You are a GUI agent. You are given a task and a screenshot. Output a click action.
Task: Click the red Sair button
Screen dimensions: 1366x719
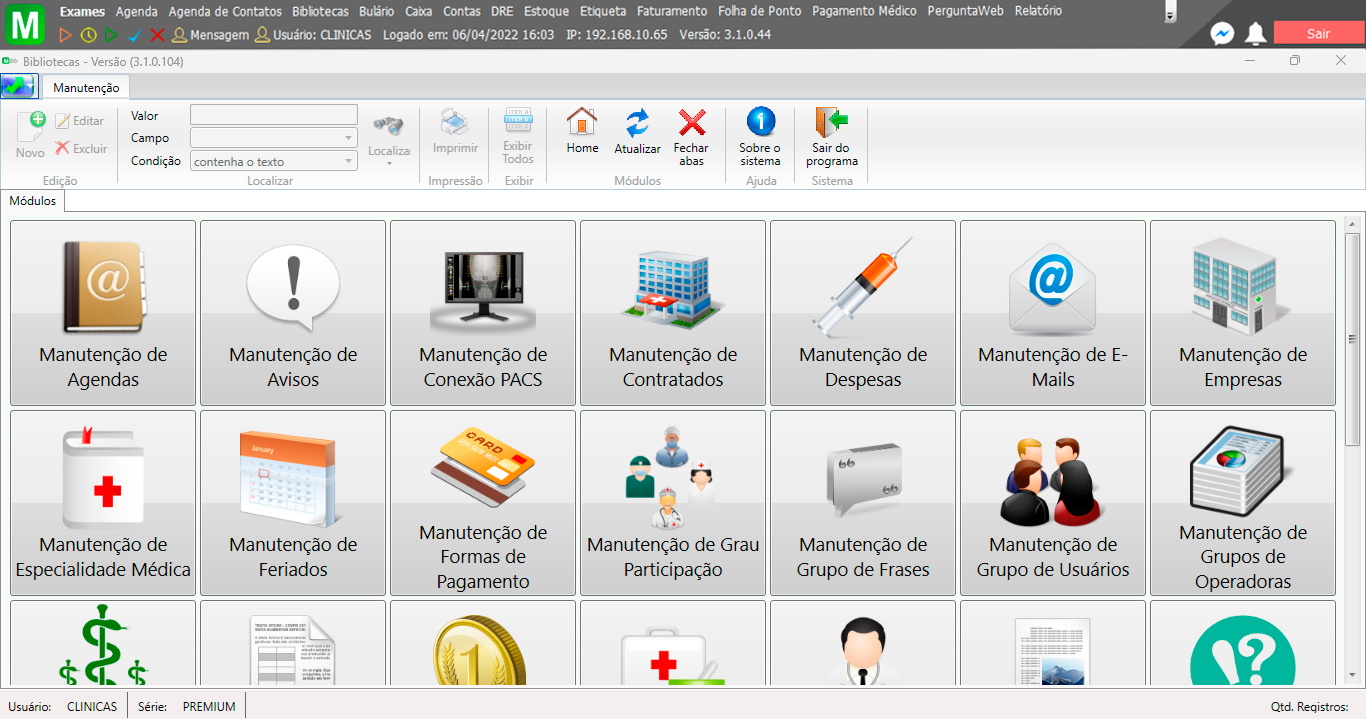tap(1318, 32)
